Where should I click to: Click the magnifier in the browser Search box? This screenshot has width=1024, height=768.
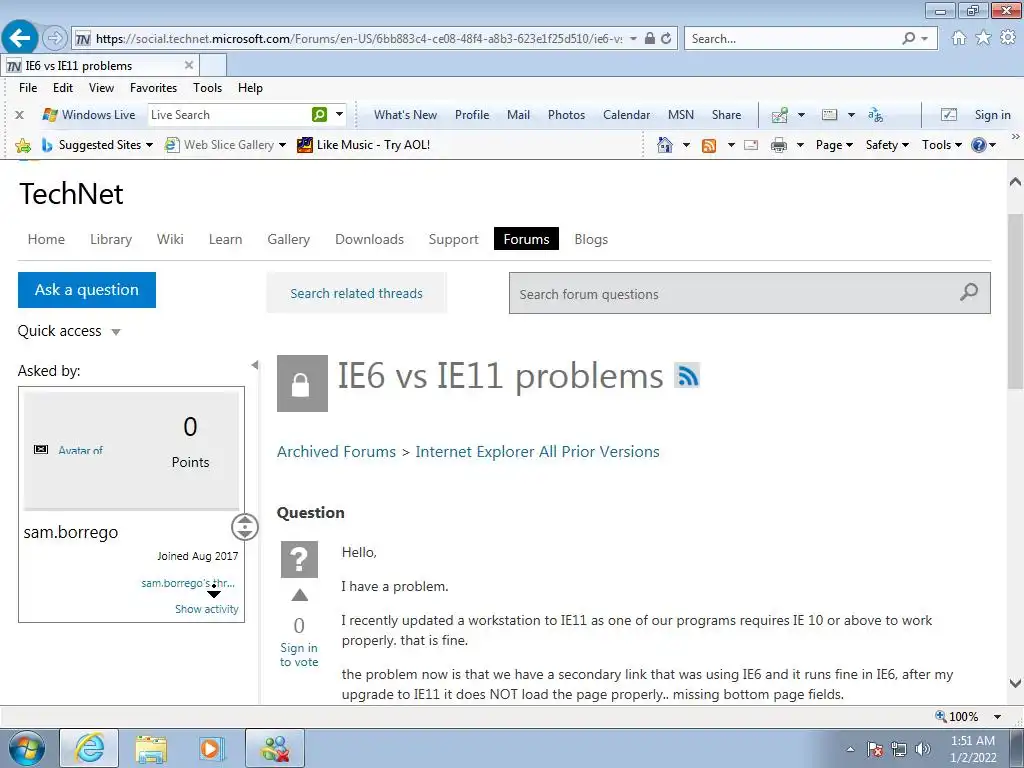coord(908,39)
